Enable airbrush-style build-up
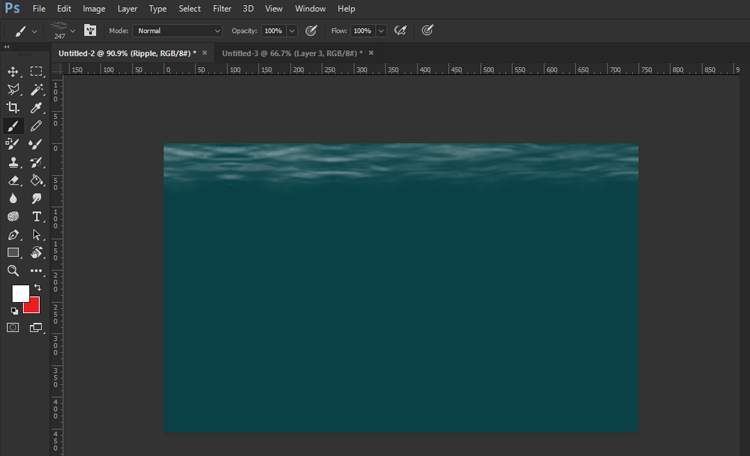Image resolution: width=750 pixels, height=456 pixels. [x=401, y=31]
